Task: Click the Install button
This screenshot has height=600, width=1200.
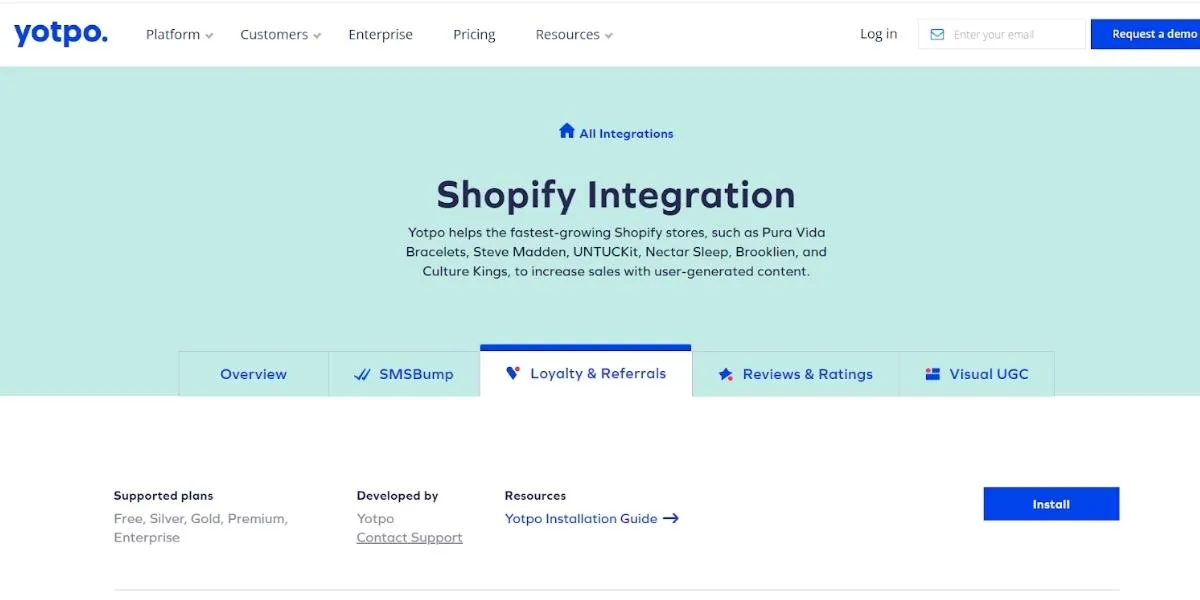Action: pyautogui.click(x=1051, y=504)
